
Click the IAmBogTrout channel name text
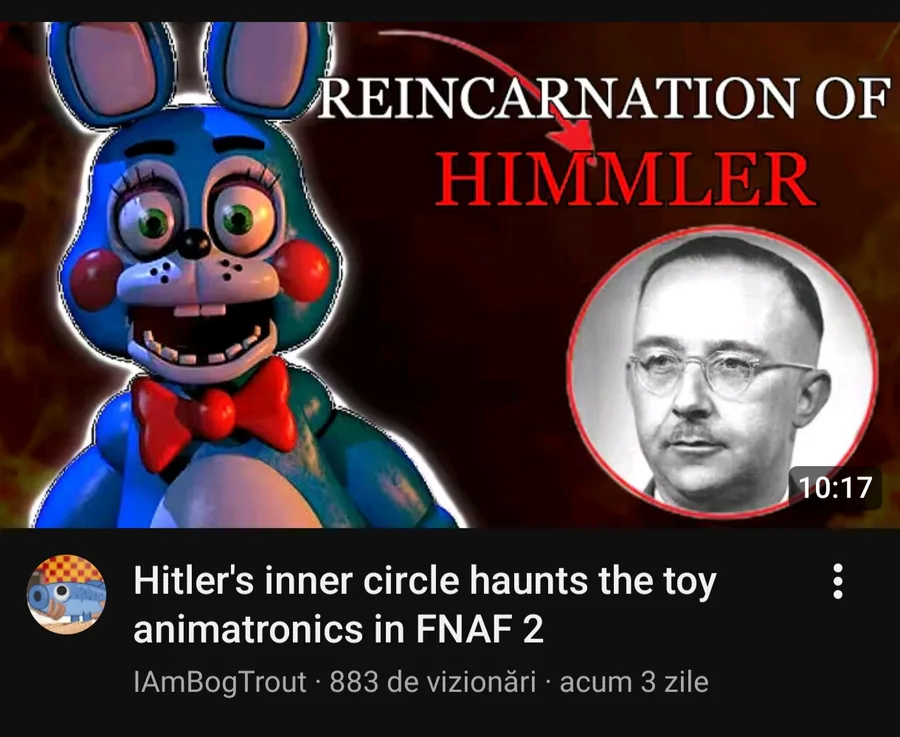(220, 682)
